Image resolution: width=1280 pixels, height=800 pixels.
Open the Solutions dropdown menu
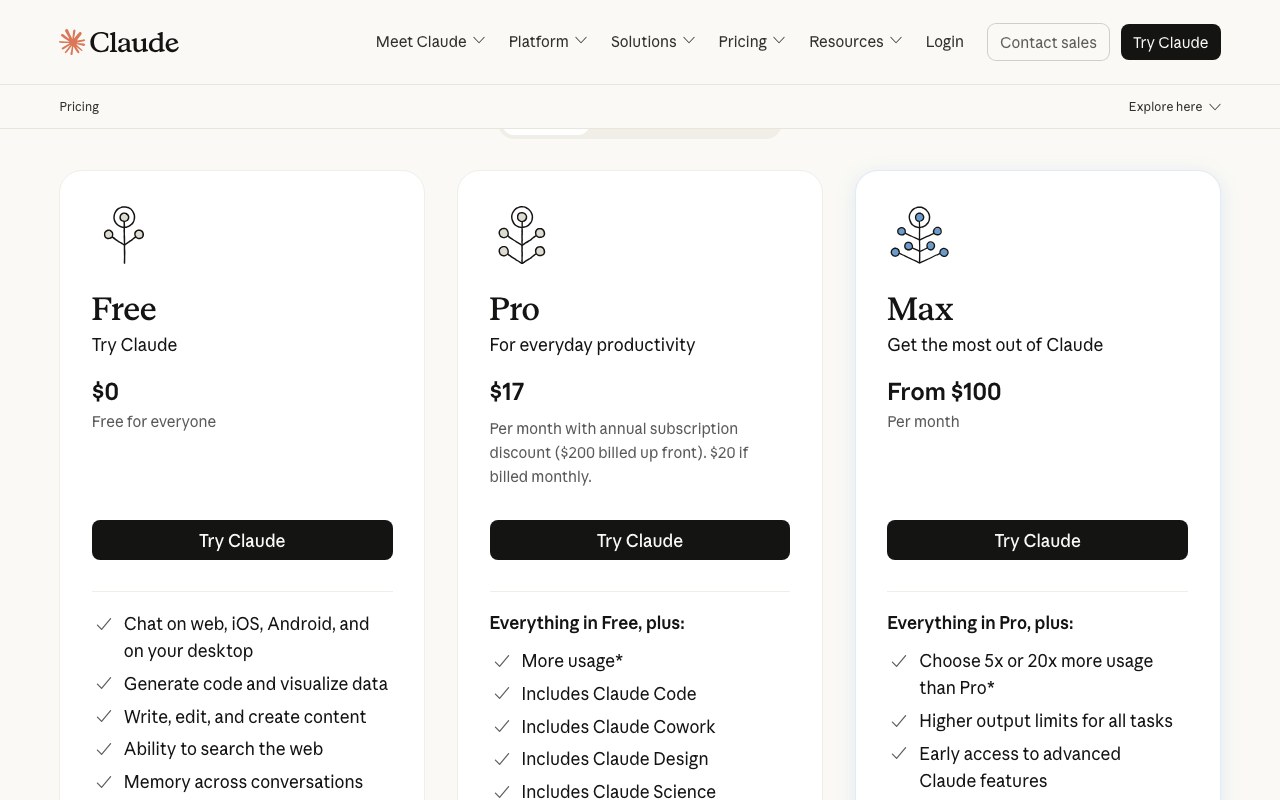[653, 41]
